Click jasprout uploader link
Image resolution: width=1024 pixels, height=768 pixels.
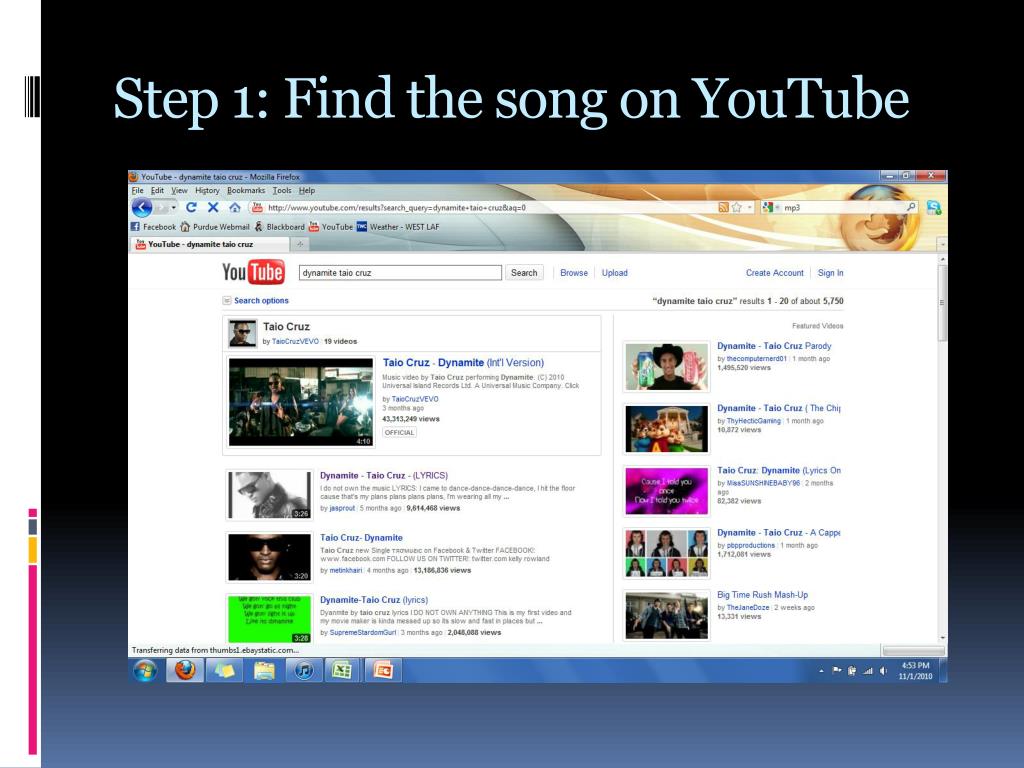[342, 508]
